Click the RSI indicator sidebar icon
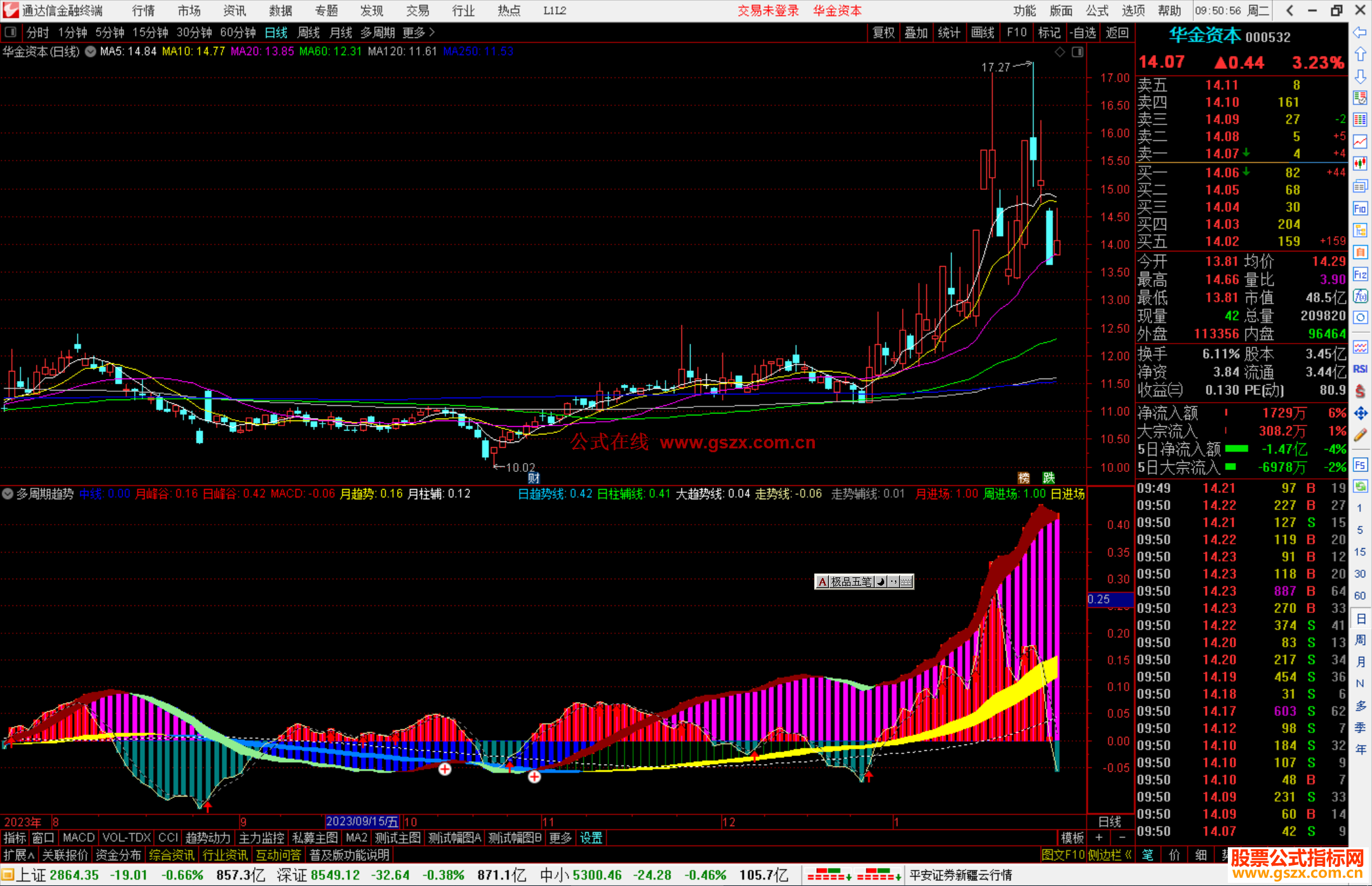This screenshot has height=886, width=1372. pos(1360,369)
